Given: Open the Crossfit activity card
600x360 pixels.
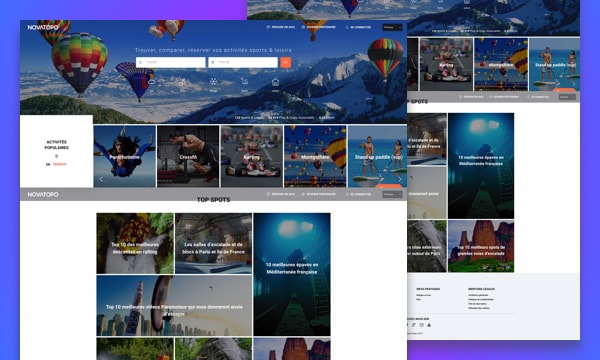Looking at the screenshot, I should pyautogui.click(x=188, y=156).
